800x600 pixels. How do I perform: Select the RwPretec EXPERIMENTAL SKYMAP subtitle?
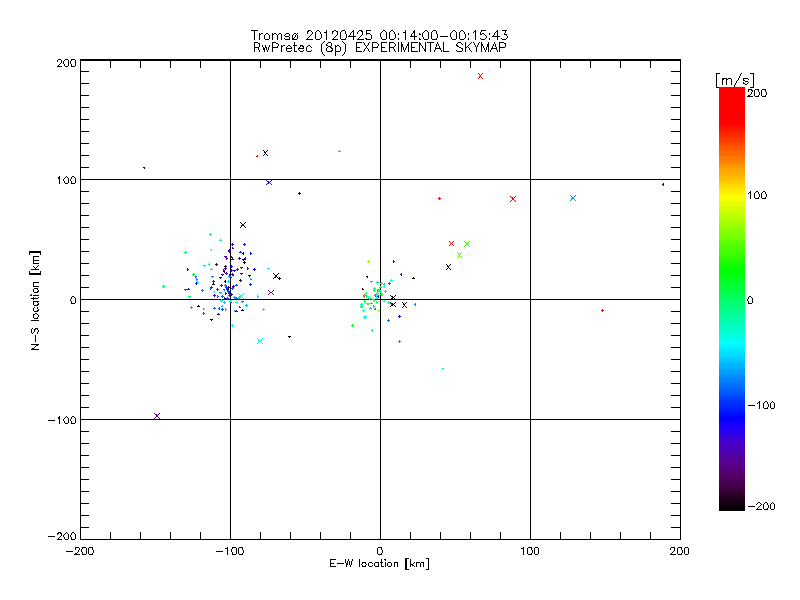[379, 47]
